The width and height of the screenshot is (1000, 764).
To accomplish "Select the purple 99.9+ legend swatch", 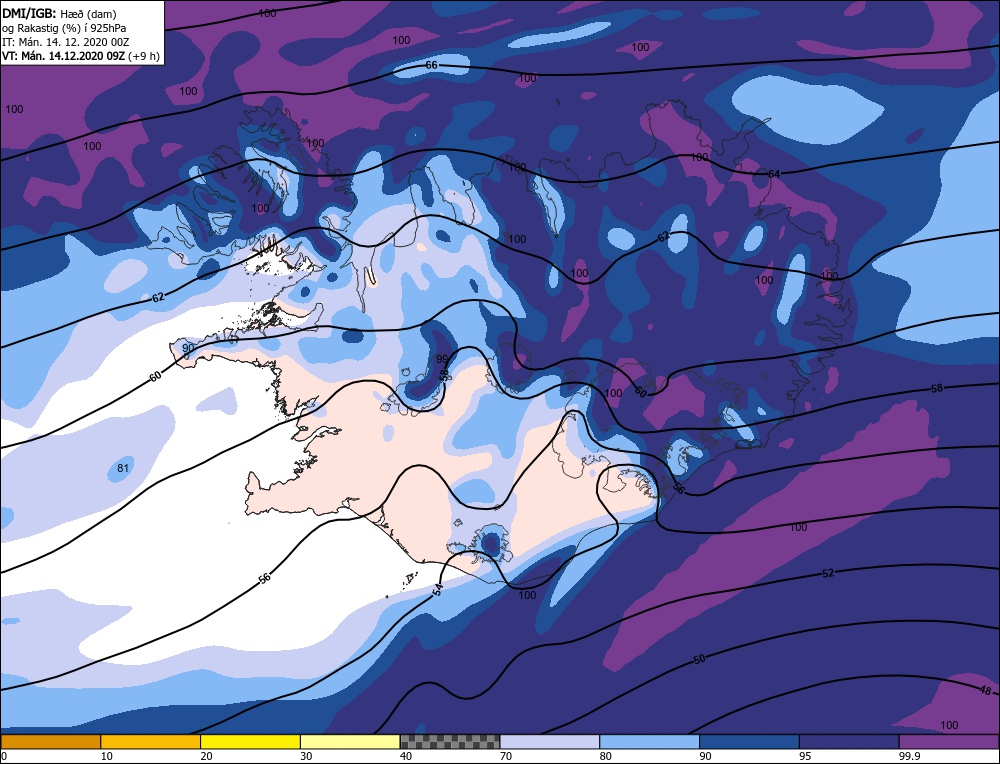I will [x=949, y=741].
